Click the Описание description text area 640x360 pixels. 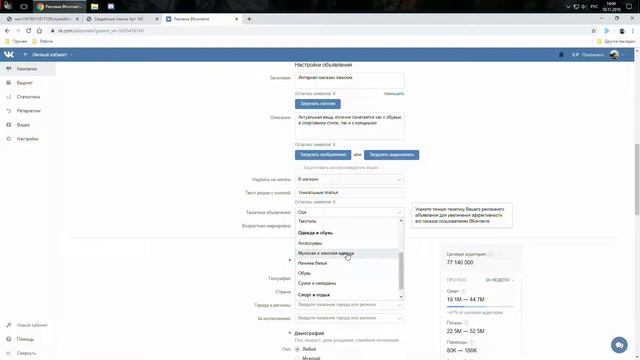point(350,126)
